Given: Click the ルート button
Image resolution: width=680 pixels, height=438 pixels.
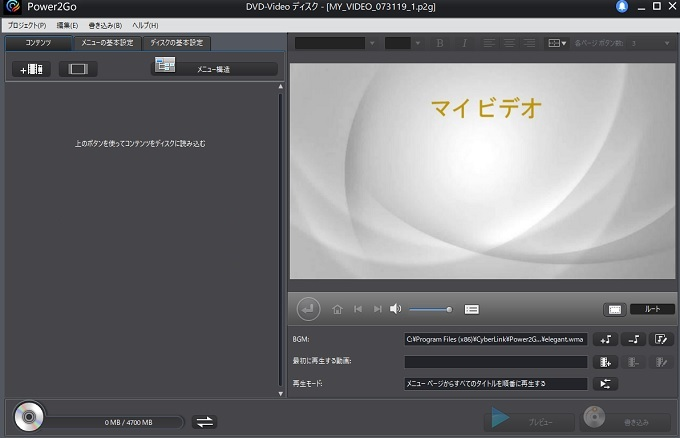Looking at the screenshot, I should click(x=652, y=309).
